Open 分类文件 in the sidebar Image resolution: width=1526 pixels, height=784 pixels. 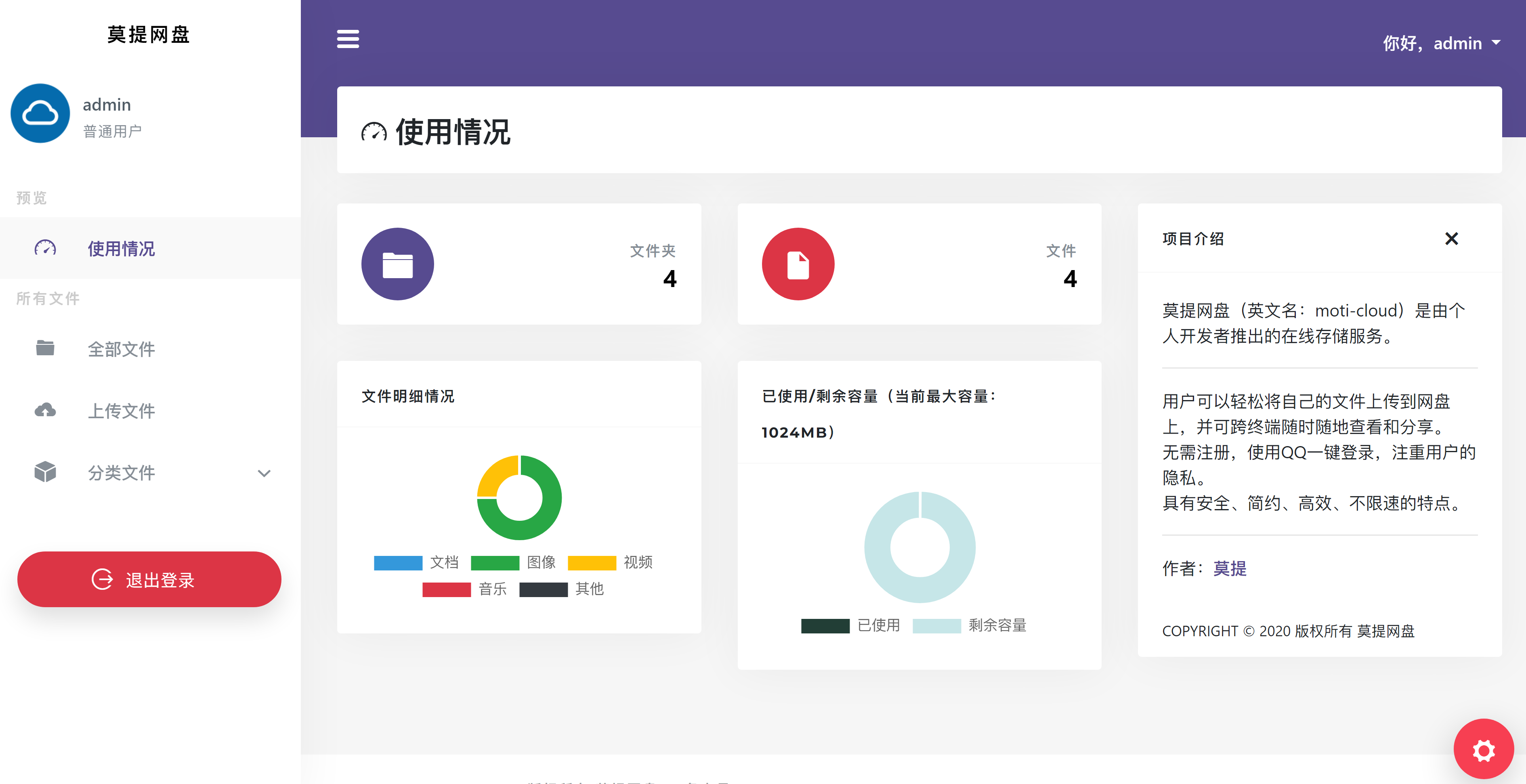click(x=151, y=472)
